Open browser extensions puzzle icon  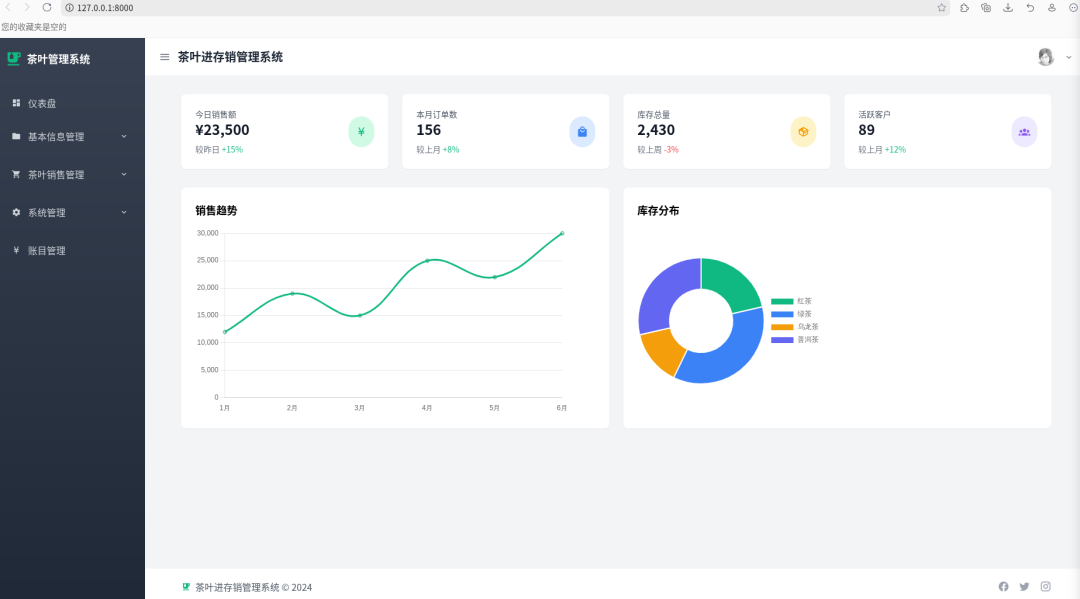964,8
